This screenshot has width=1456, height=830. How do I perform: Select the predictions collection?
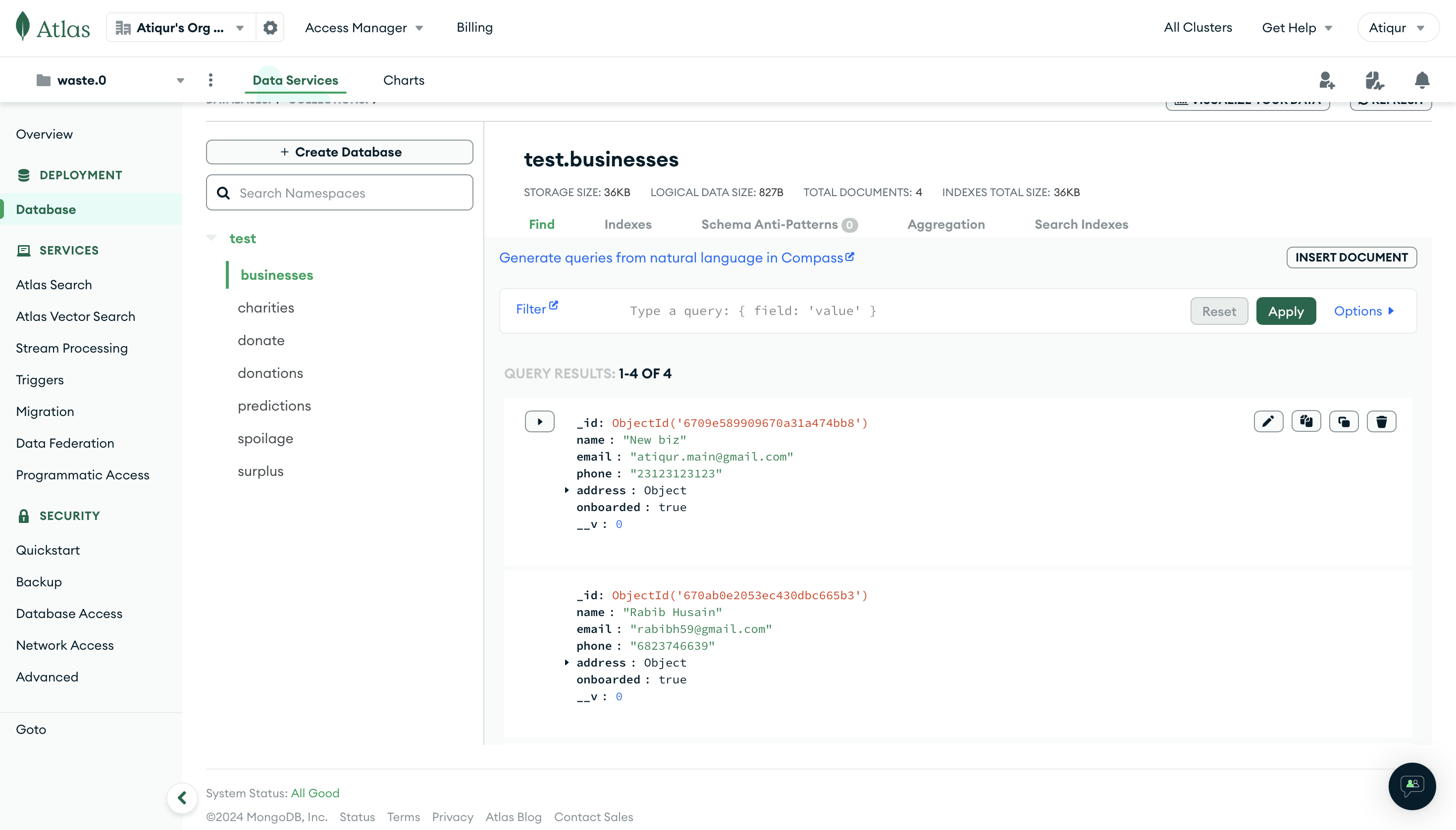274,405
